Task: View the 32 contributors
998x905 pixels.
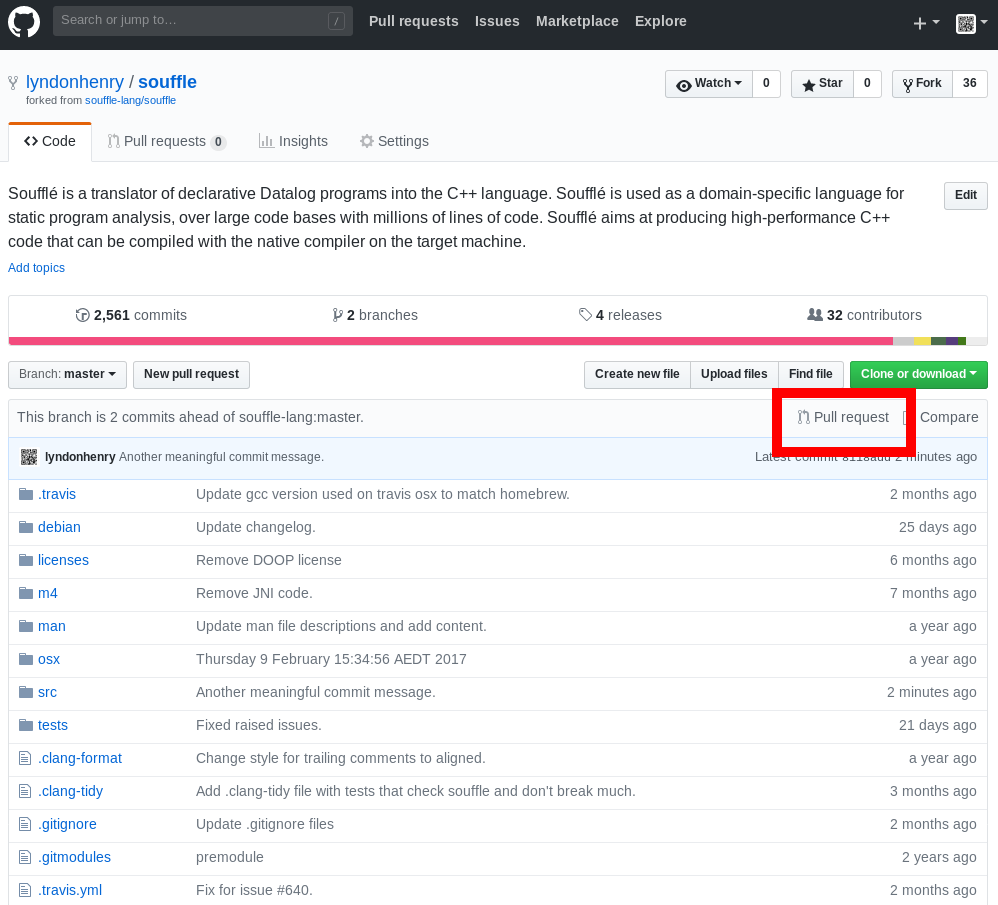Action: pos(864,315)
